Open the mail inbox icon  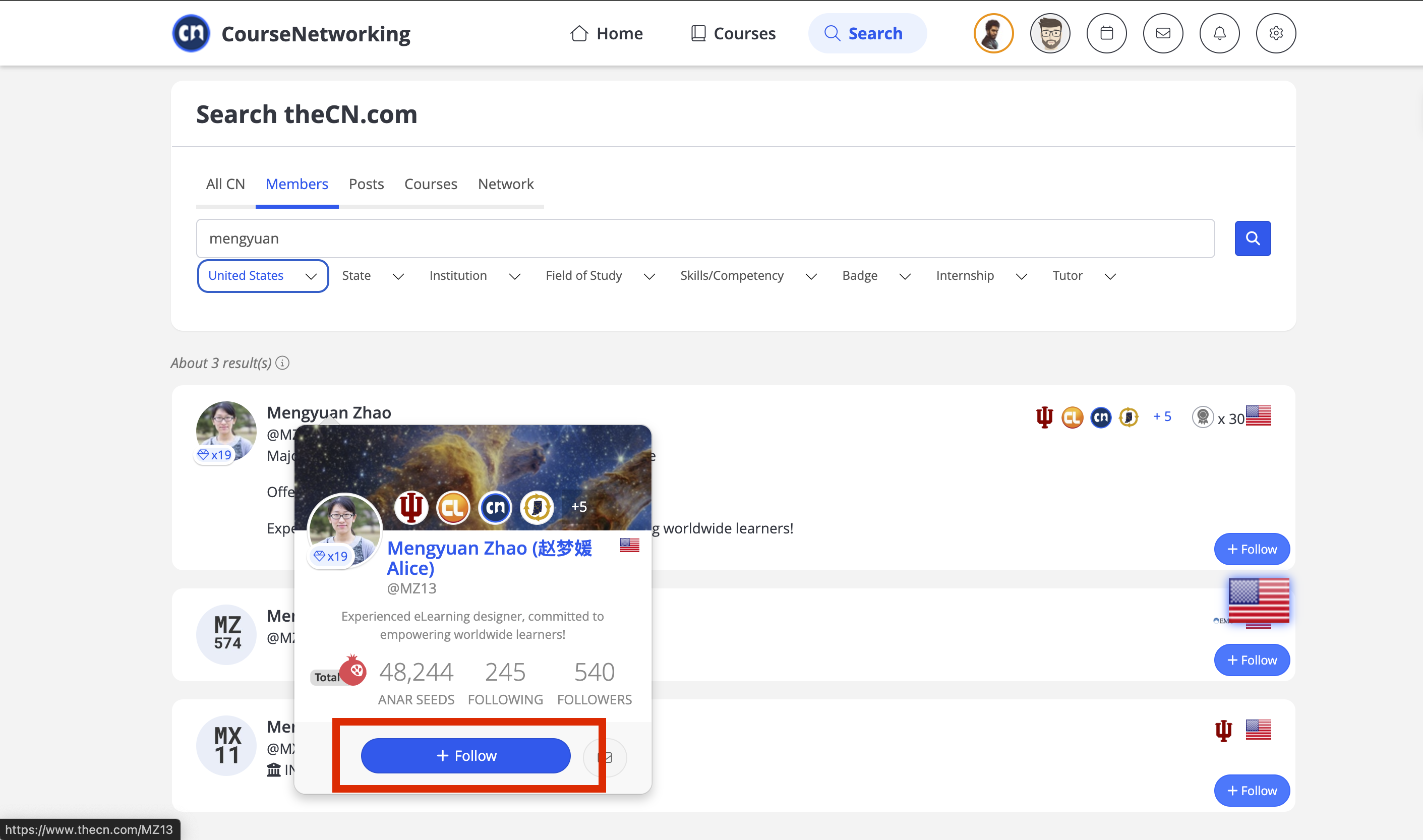coord(1163,33)
